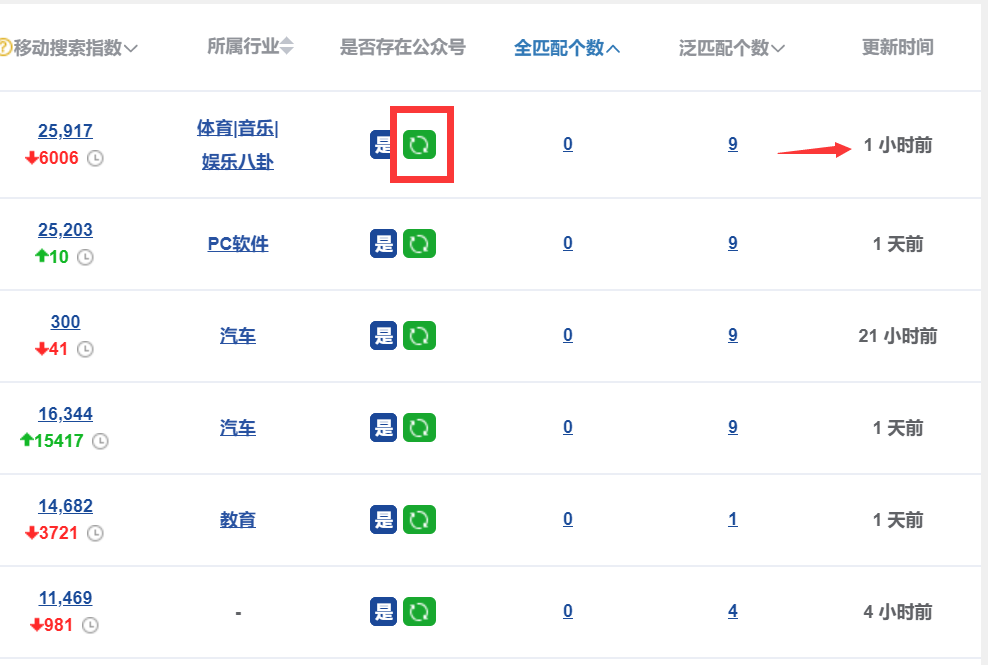
Task: Click the clock icon next to the 300 index
Action: tap(84, 350)
